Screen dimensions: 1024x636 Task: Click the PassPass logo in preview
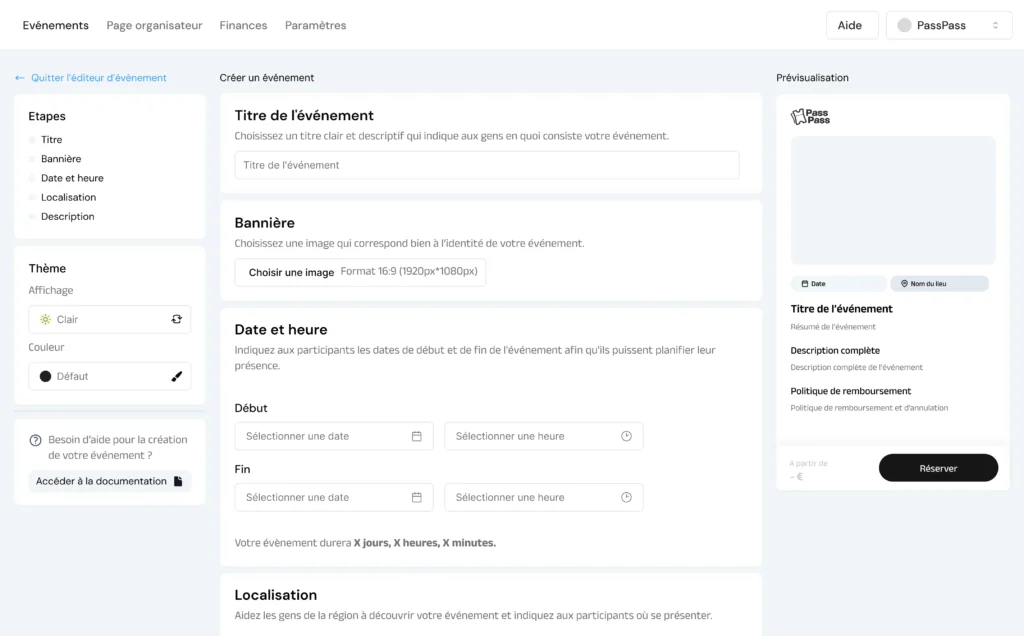[810, 117]
